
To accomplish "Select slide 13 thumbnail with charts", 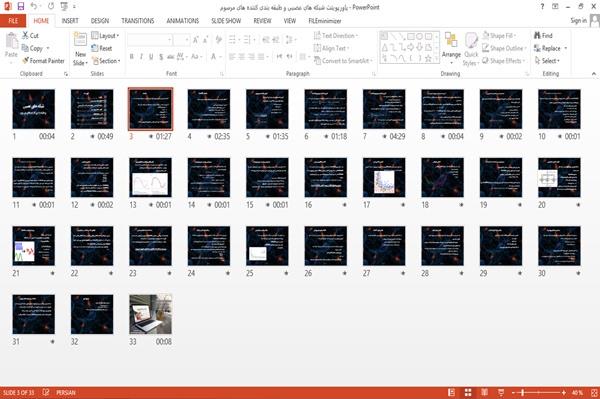I will (150, 178).
